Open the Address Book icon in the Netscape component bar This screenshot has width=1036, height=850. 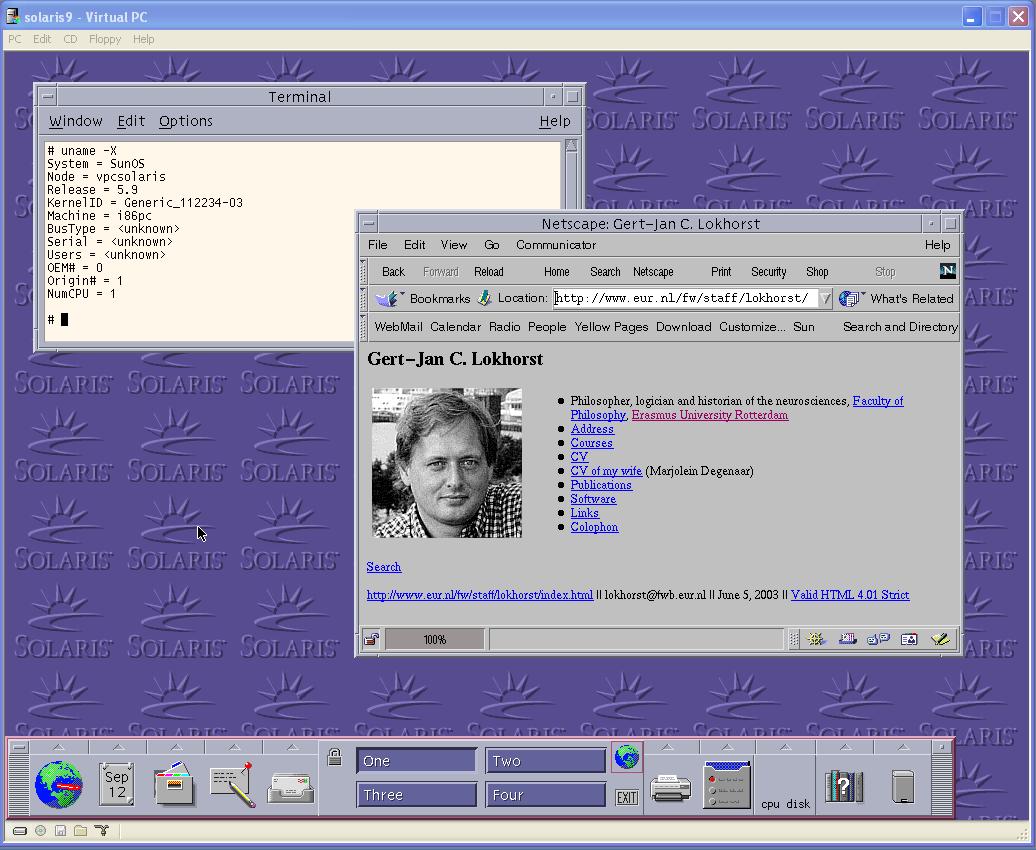pos(909,639)
